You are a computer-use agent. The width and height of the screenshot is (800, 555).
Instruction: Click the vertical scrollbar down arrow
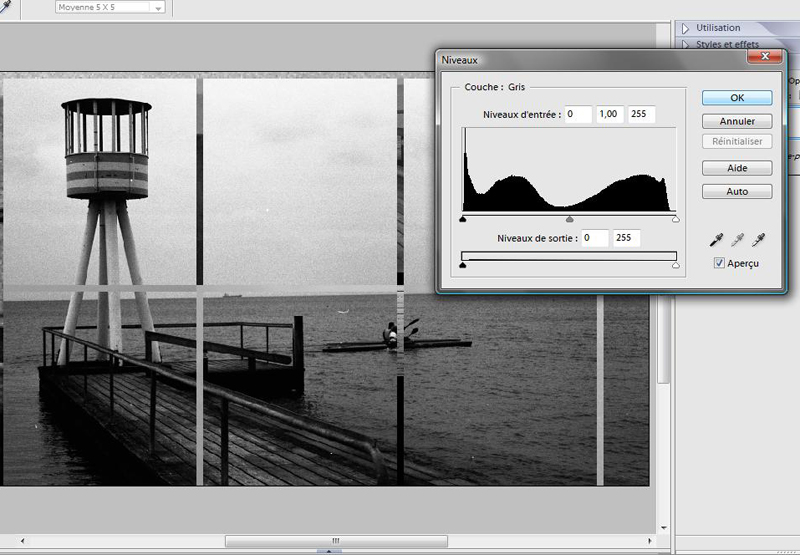pos(663,528)
